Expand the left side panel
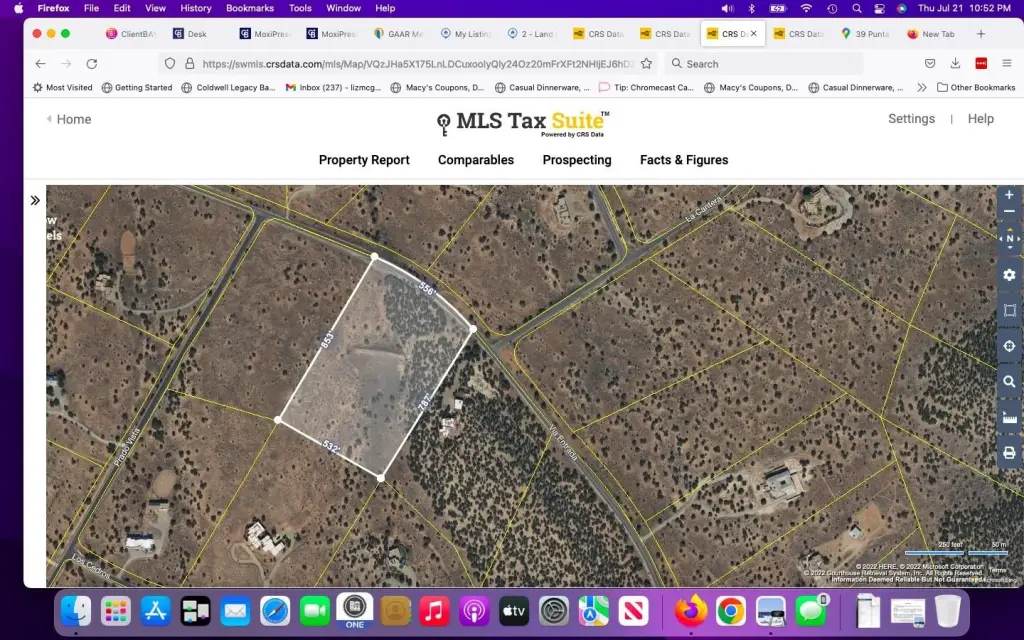The width and height of the screenshot is (1024, 640). tap(35, 200)
